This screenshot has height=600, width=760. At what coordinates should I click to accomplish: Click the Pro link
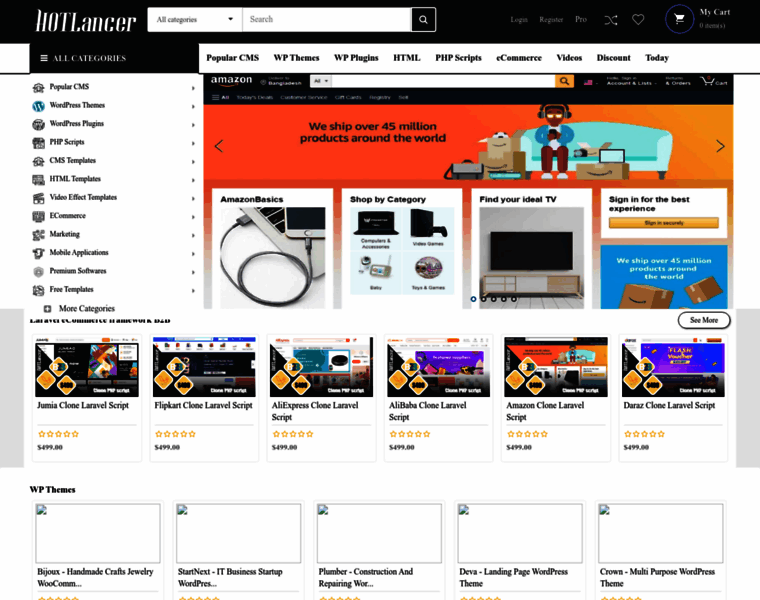click(581, 19)
